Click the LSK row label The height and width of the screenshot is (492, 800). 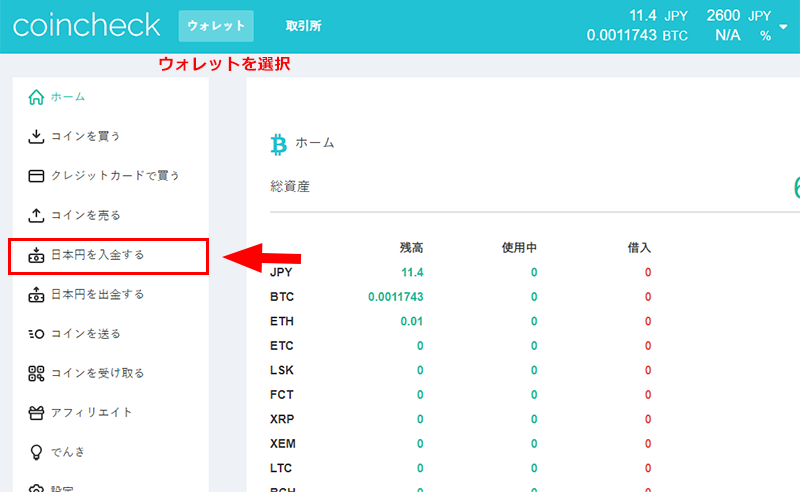point(282,371)
